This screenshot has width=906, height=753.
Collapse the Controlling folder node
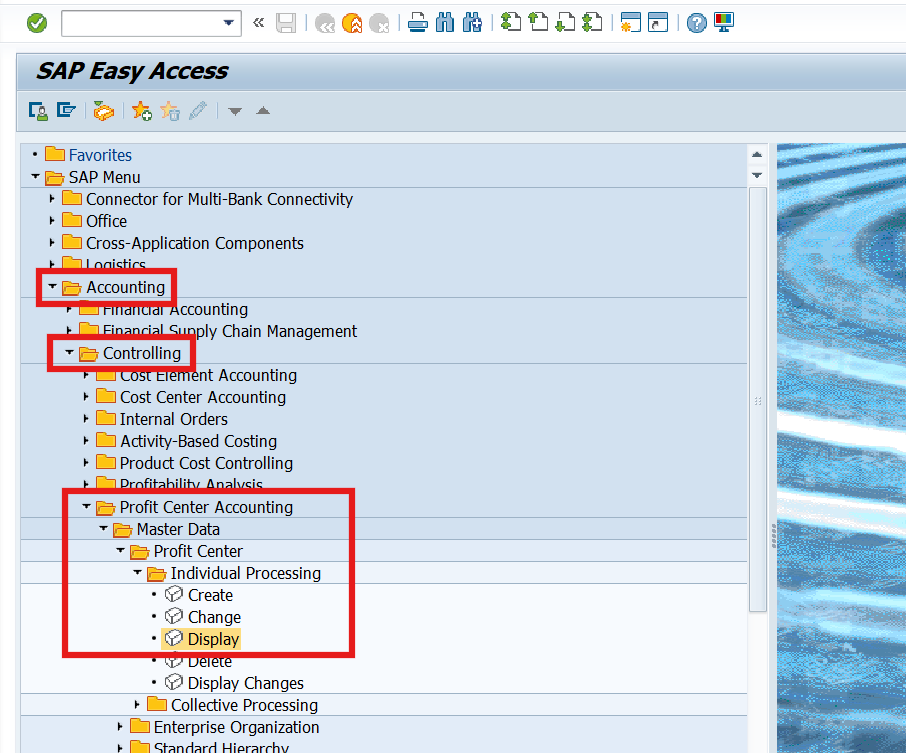68,352
